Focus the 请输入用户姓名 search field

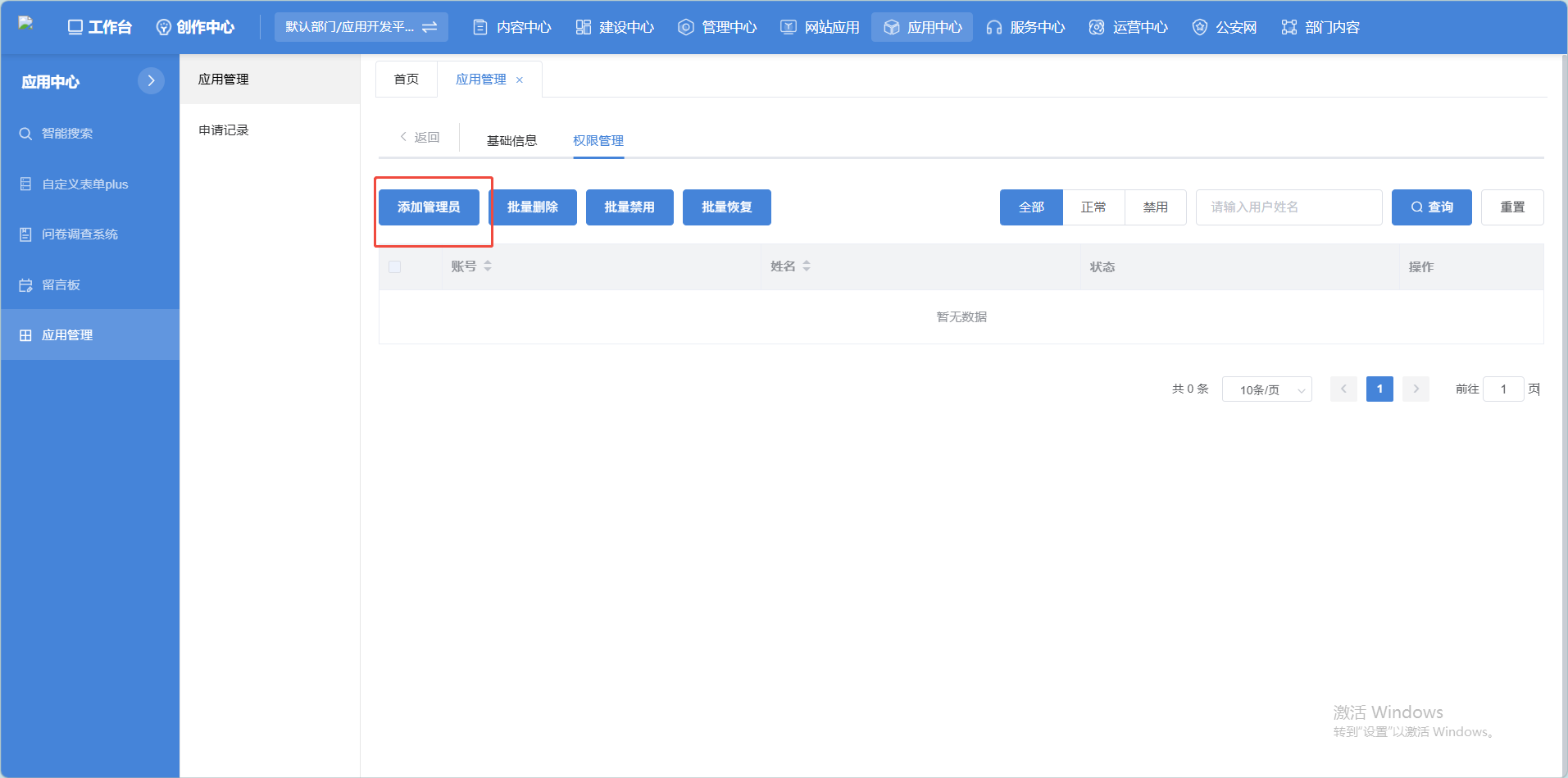click(x=1288, y=207)
